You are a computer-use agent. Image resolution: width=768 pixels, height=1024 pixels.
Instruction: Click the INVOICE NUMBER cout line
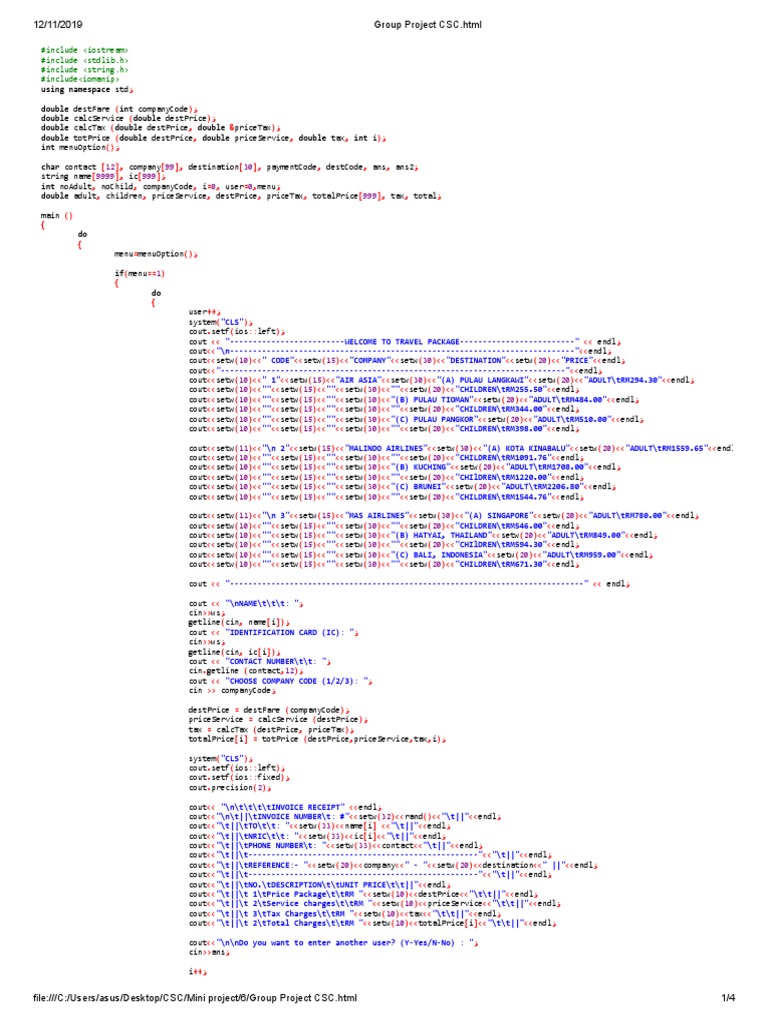[x=345, y=817]
